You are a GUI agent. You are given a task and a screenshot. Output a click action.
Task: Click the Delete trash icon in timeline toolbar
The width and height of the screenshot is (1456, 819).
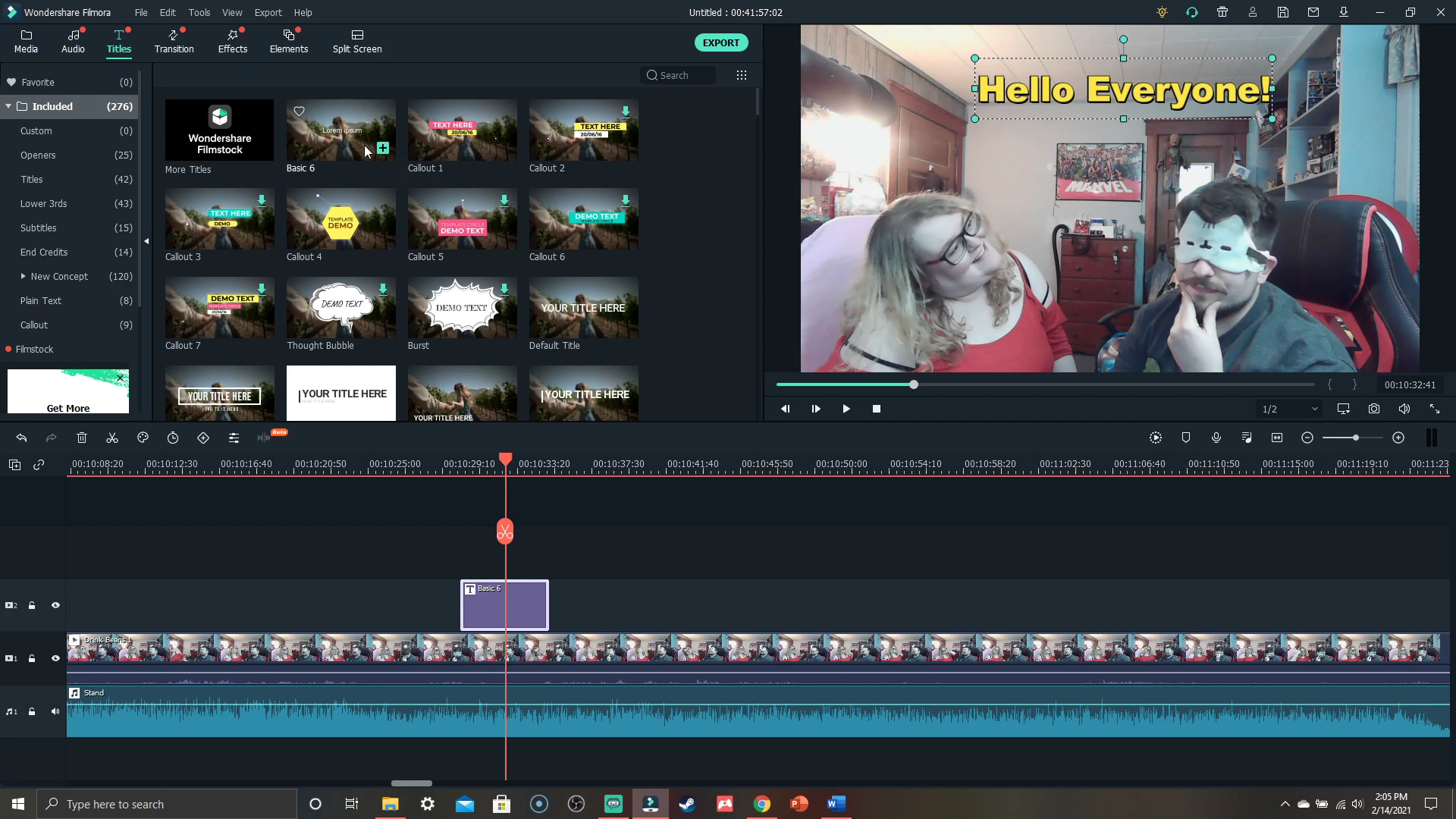(x=82, y=438)
